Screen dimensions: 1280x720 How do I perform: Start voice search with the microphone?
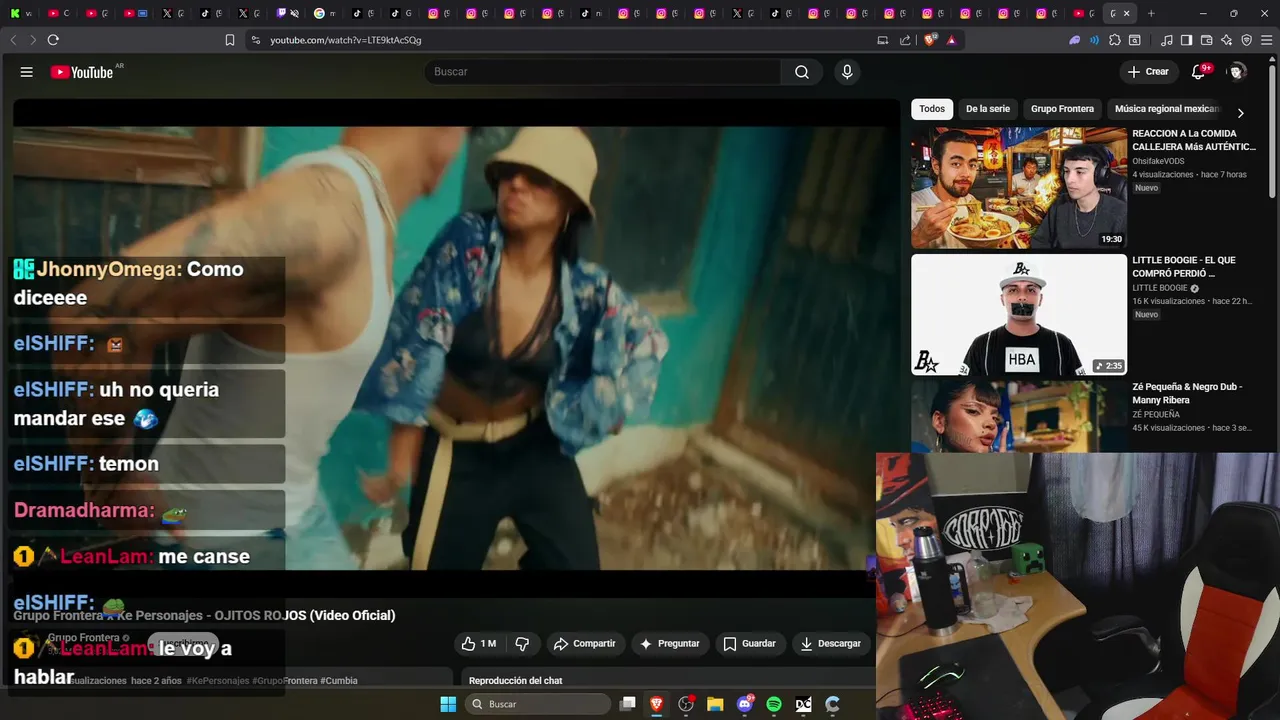[x=847, y=72]
